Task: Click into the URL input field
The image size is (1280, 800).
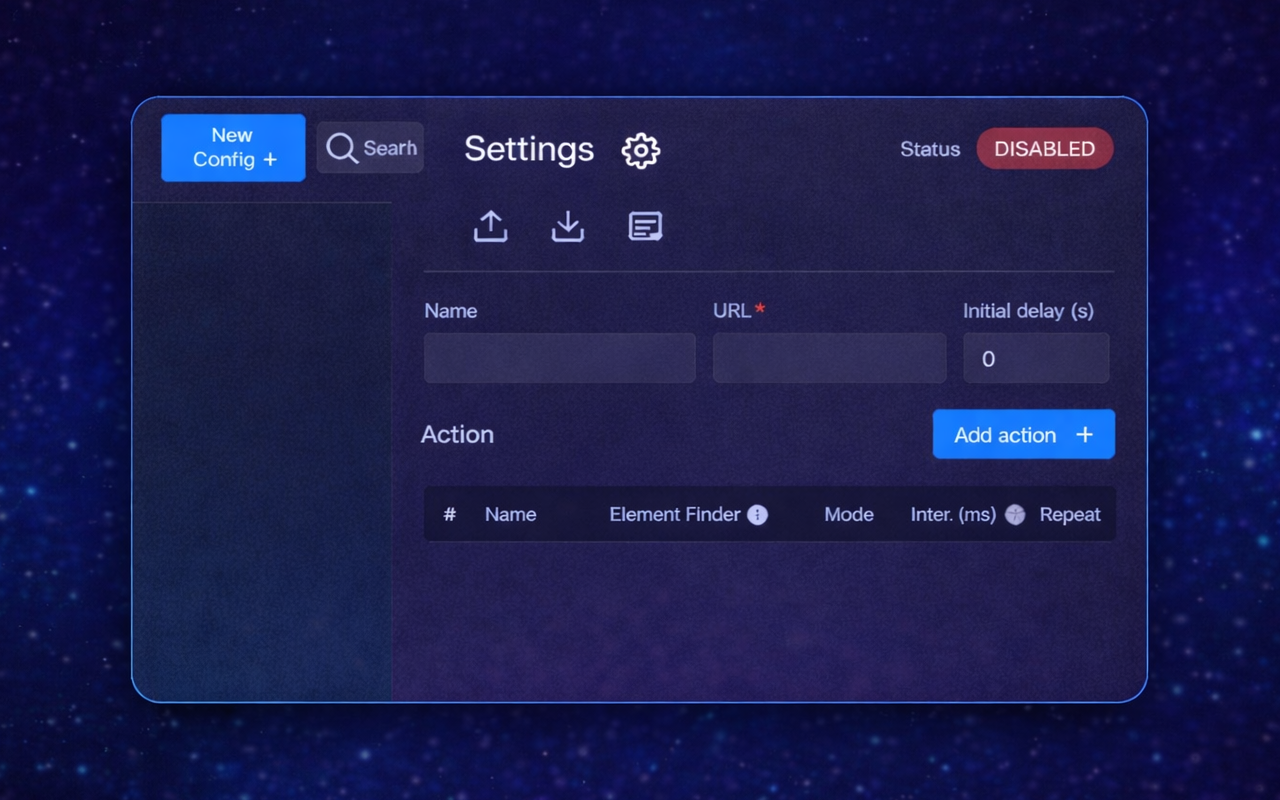Action: 830,358
